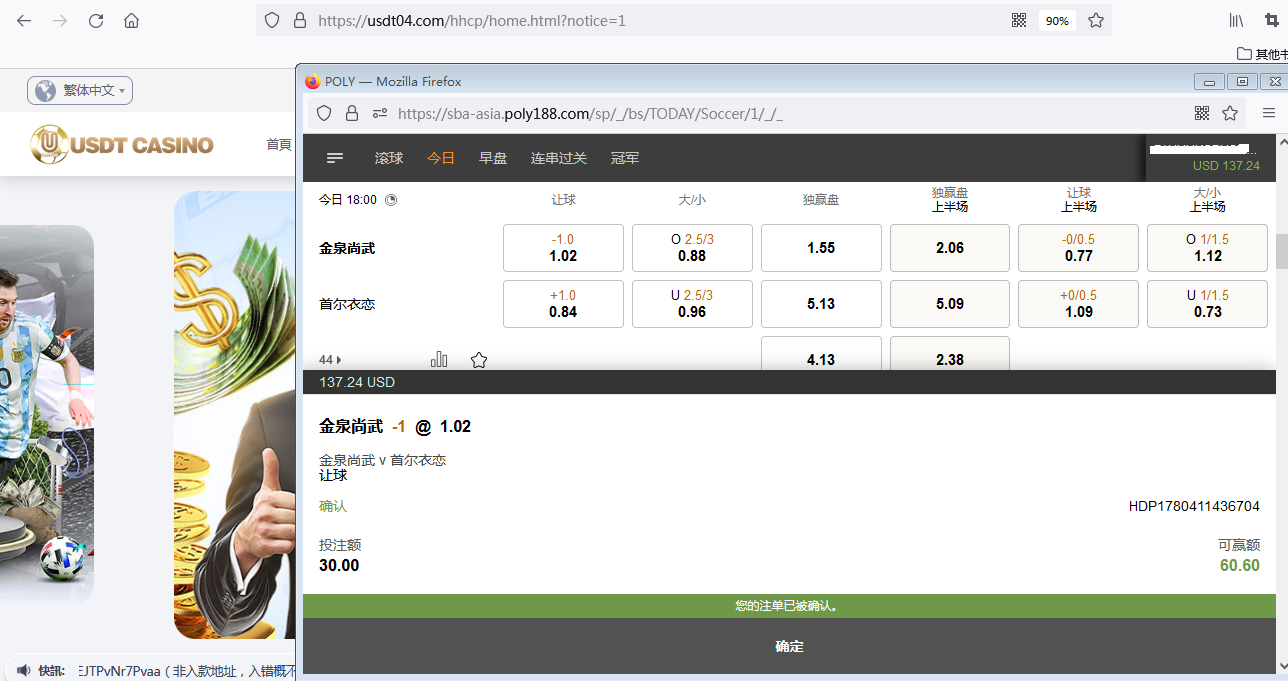Toggle the sound speaker icon in the notice bar

23,670
